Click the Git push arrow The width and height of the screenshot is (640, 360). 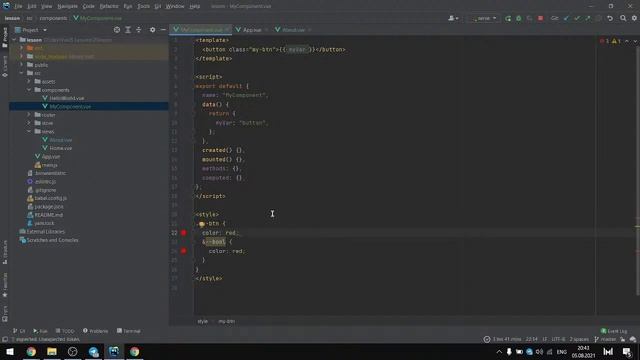tap(588, 18)
